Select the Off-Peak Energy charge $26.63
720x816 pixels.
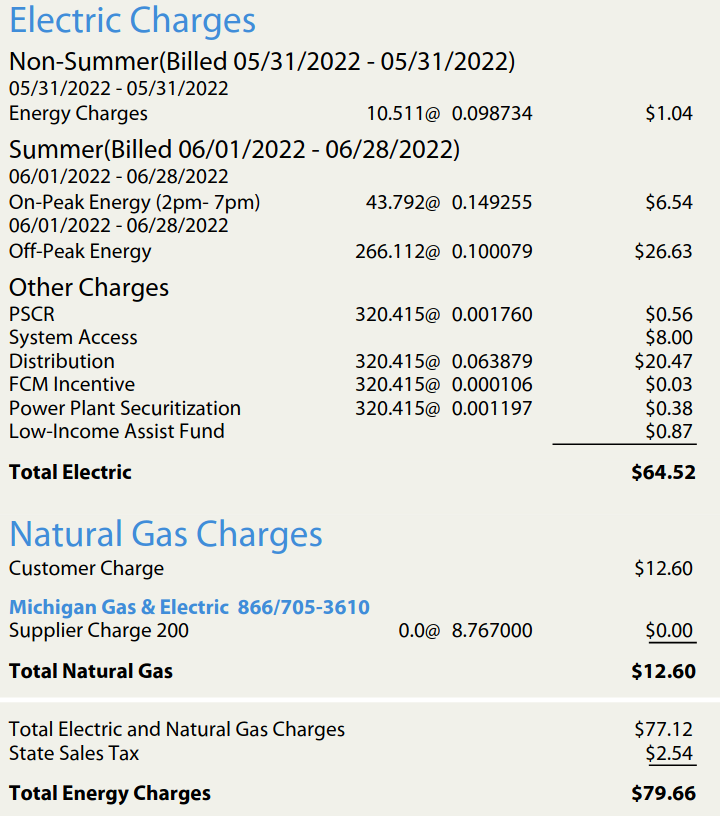click(x=663, y=251)
